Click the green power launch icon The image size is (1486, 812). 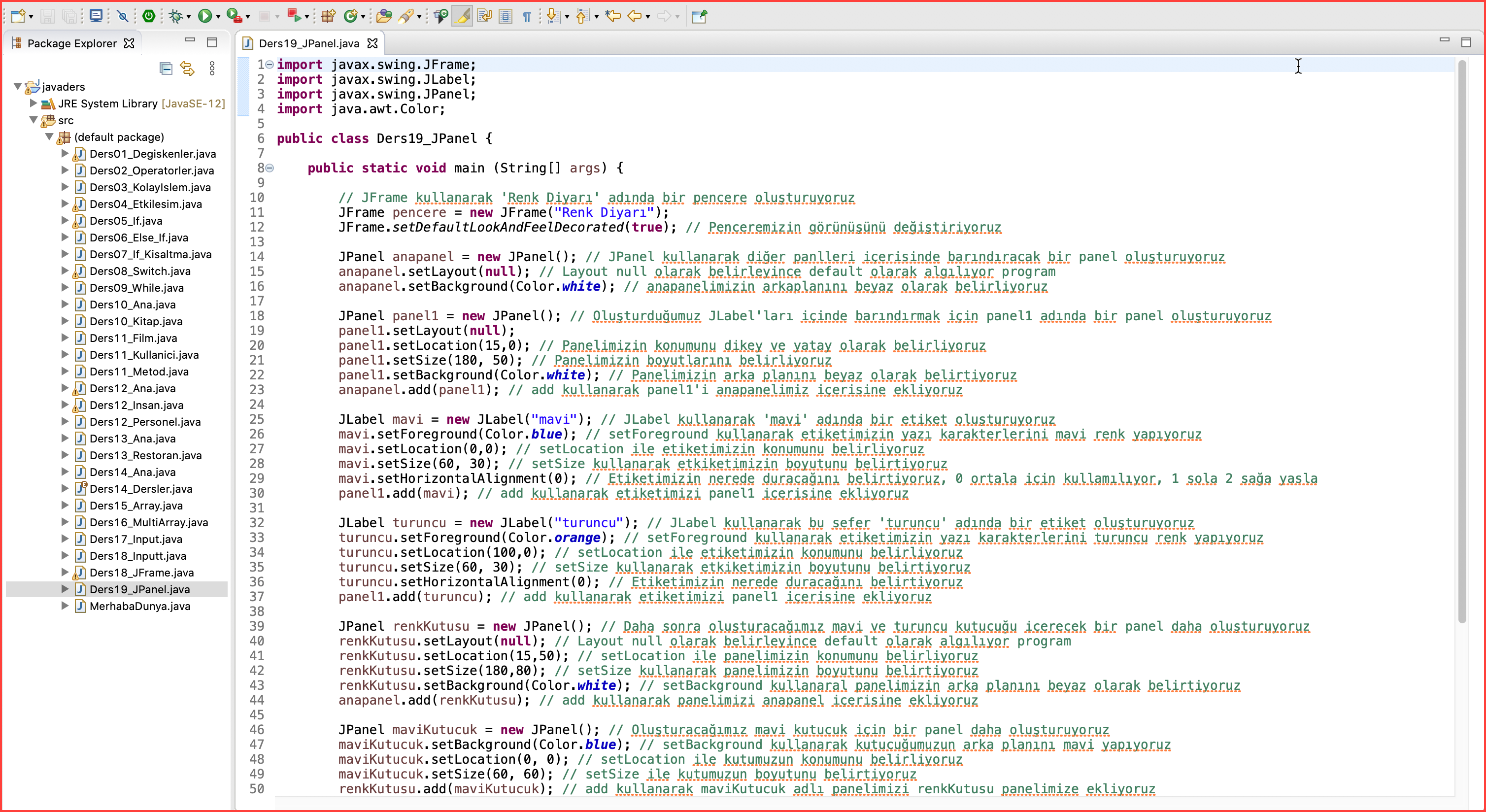149,16
